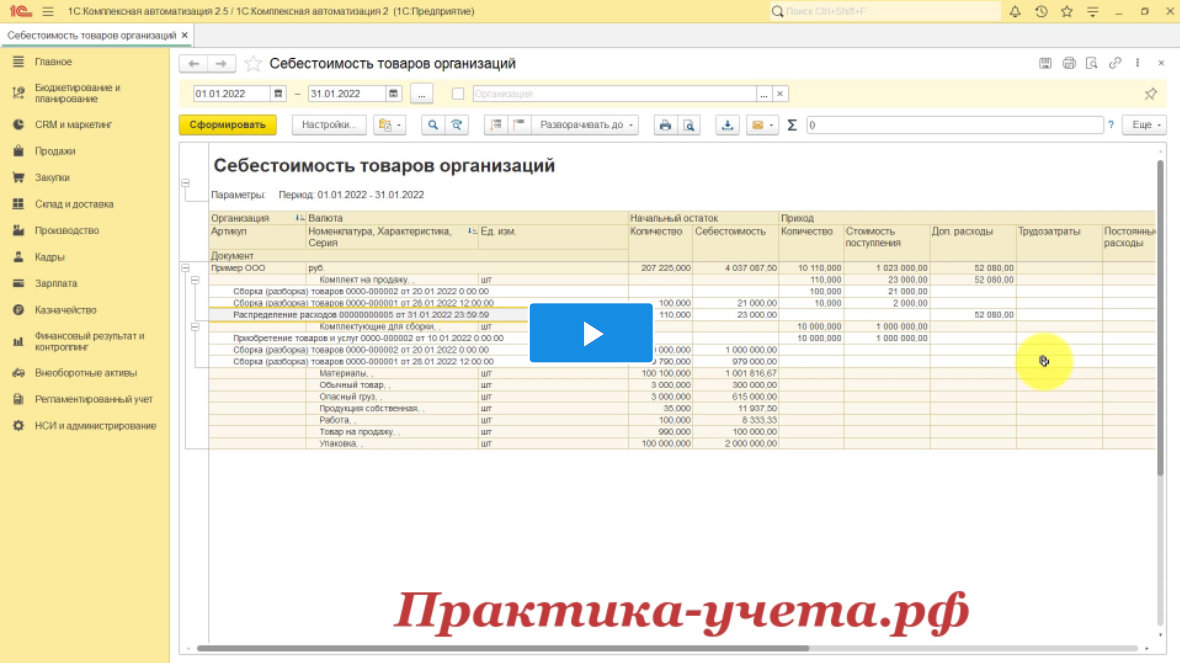
Task: Open the Разворачивать до dropdown
Action: point(585,125)
